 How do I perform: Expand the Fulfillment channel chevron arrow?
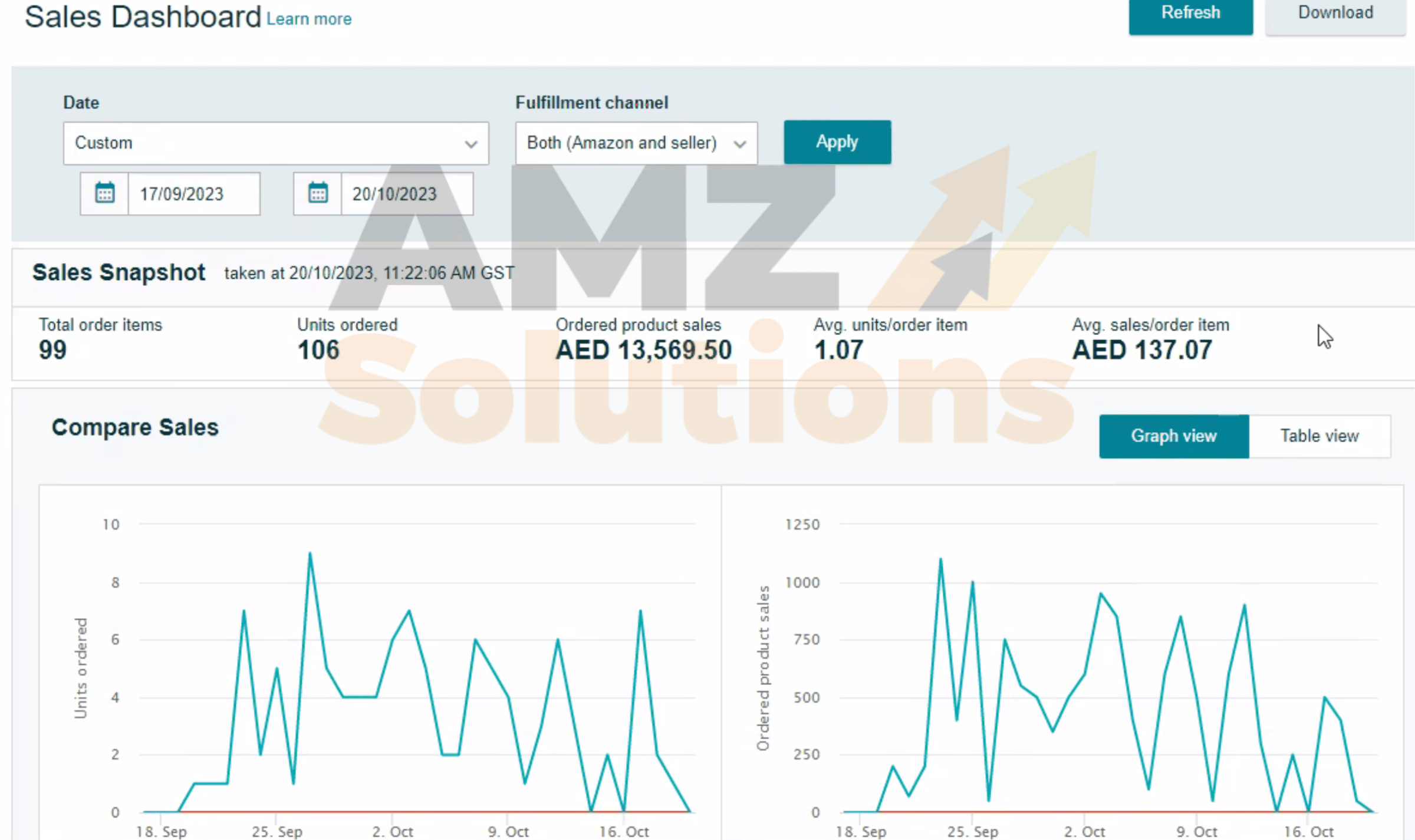[739, 144]
